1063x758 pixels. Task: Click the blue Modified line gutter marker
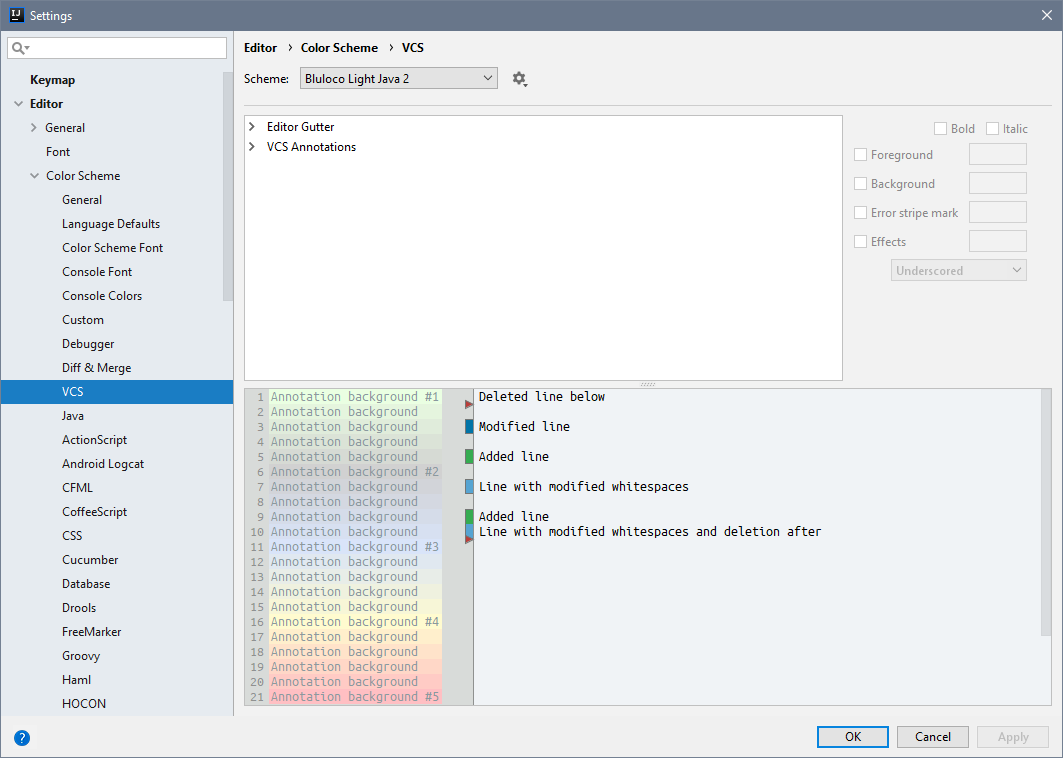(x=469, y=427)
